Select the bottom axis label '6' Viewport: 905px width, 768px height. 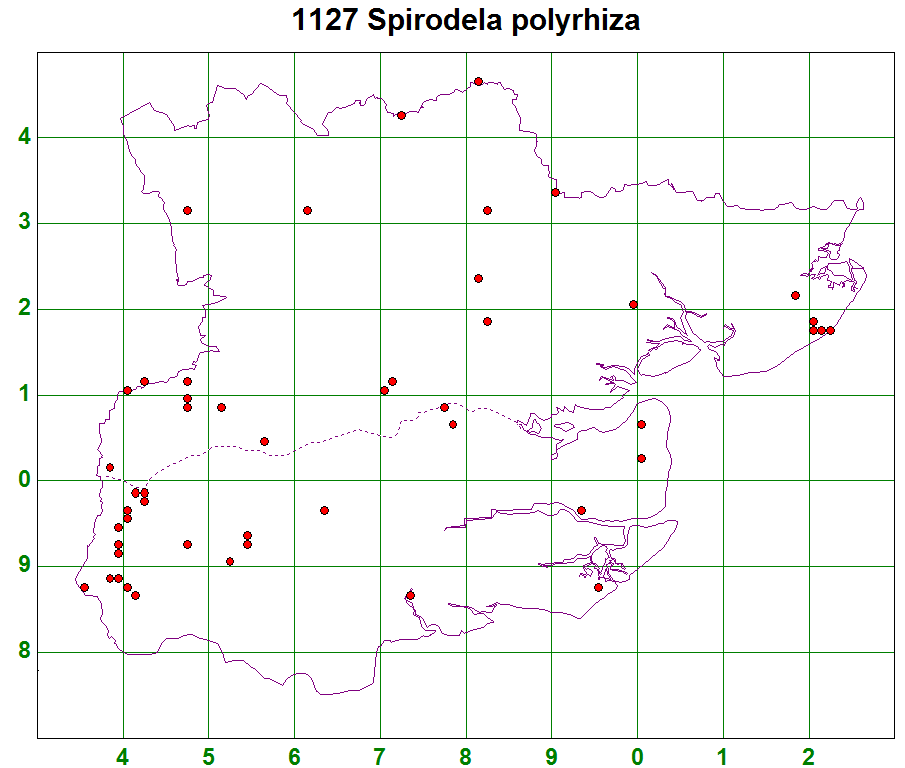294,756
